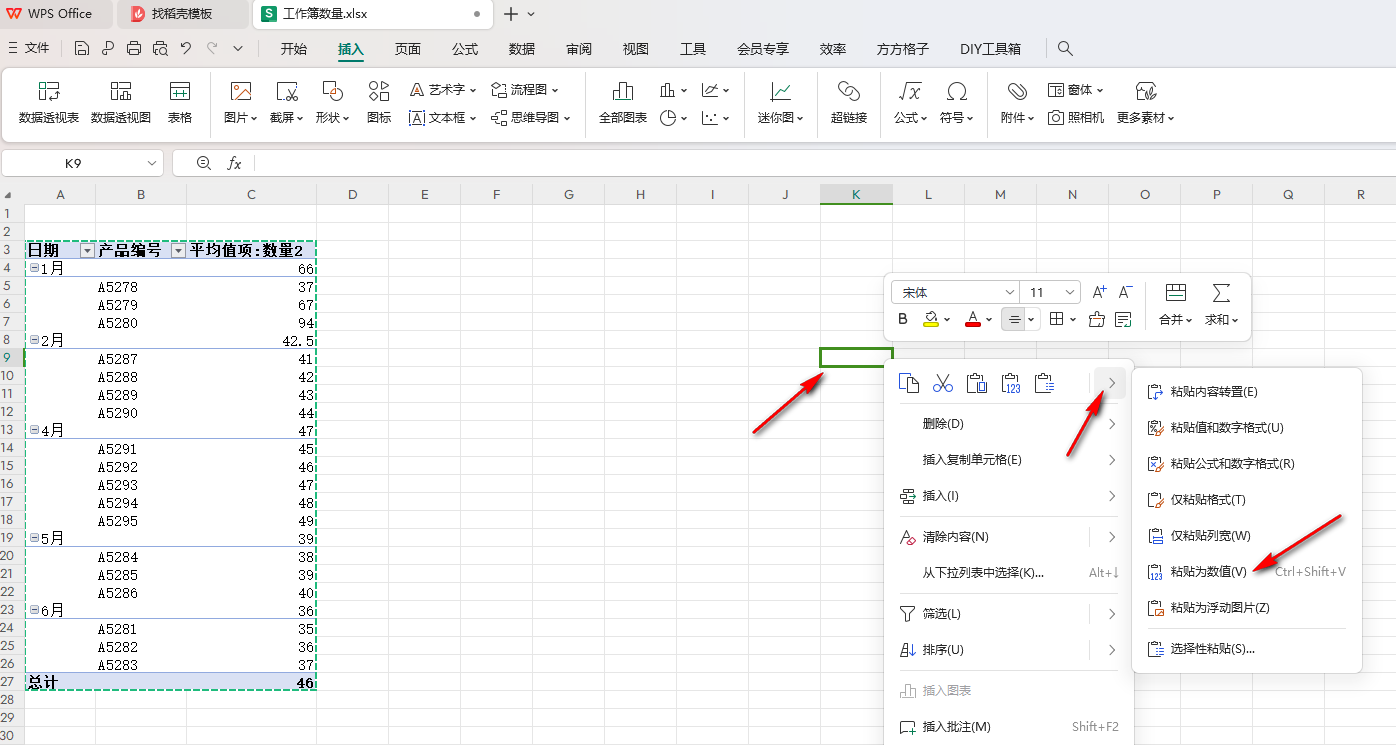Open a new tab with plus button
1396x745 pixels.
tap(510, 14)
